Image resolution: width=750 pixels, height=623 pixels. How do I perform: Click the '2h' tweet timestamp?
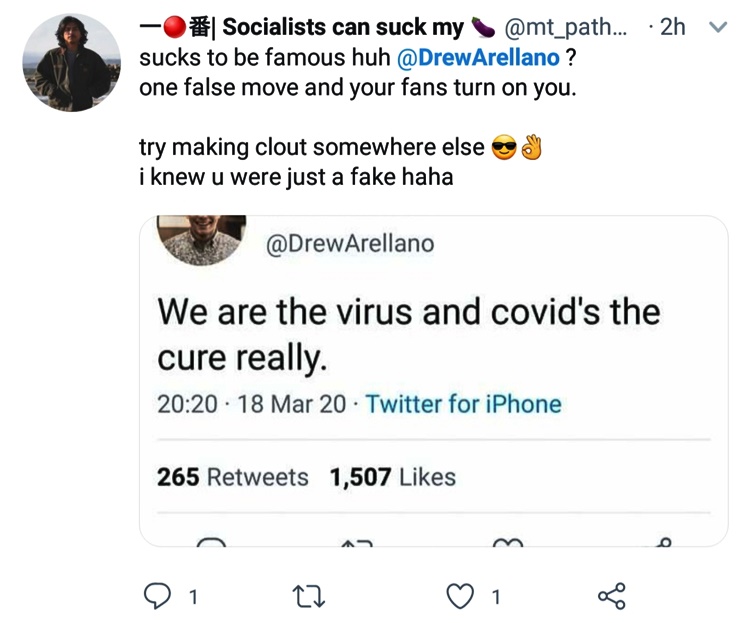(672, 27)
